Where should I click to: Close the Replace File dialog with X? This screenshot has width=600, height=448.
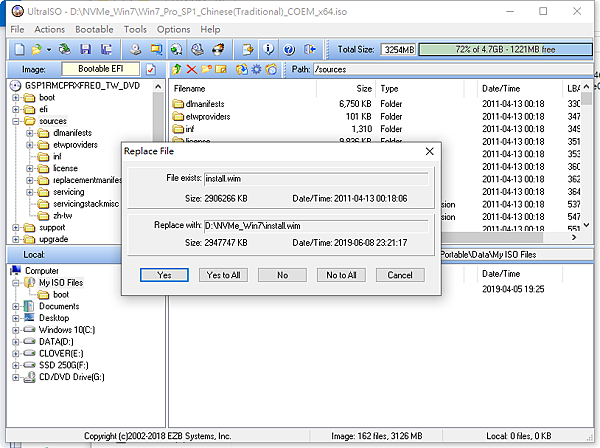(430, 152)
